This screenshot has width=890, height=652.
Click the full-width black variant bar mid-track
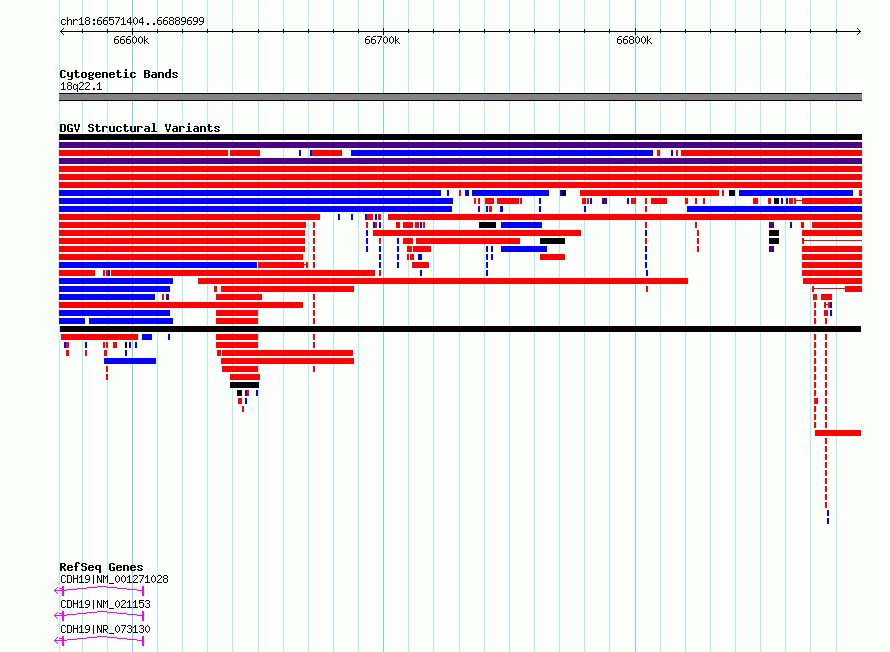[x=460, y=329]
